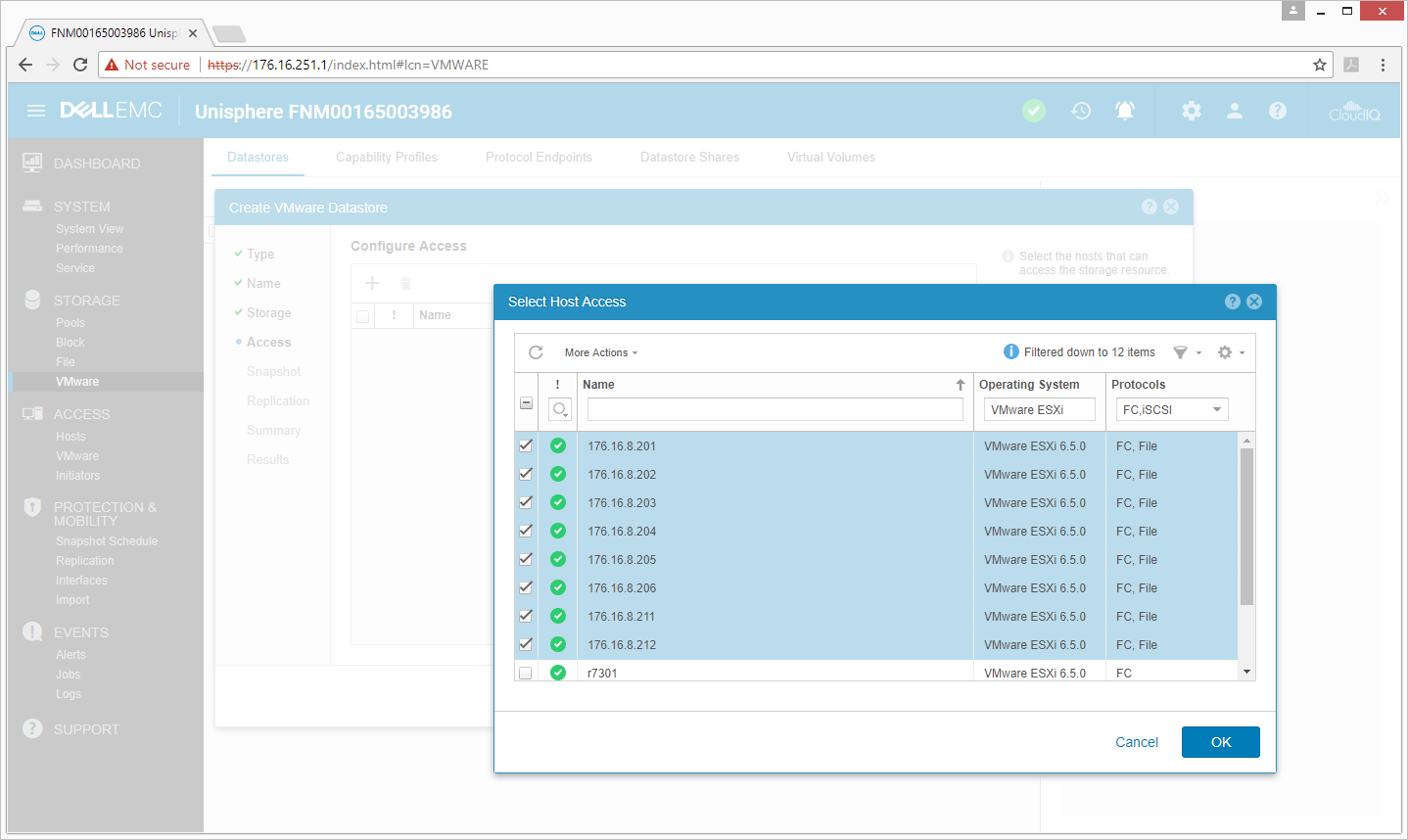1408x840 pixels.
Task: Switch to Protocol Endpoints tab
Action: (539, 157)
